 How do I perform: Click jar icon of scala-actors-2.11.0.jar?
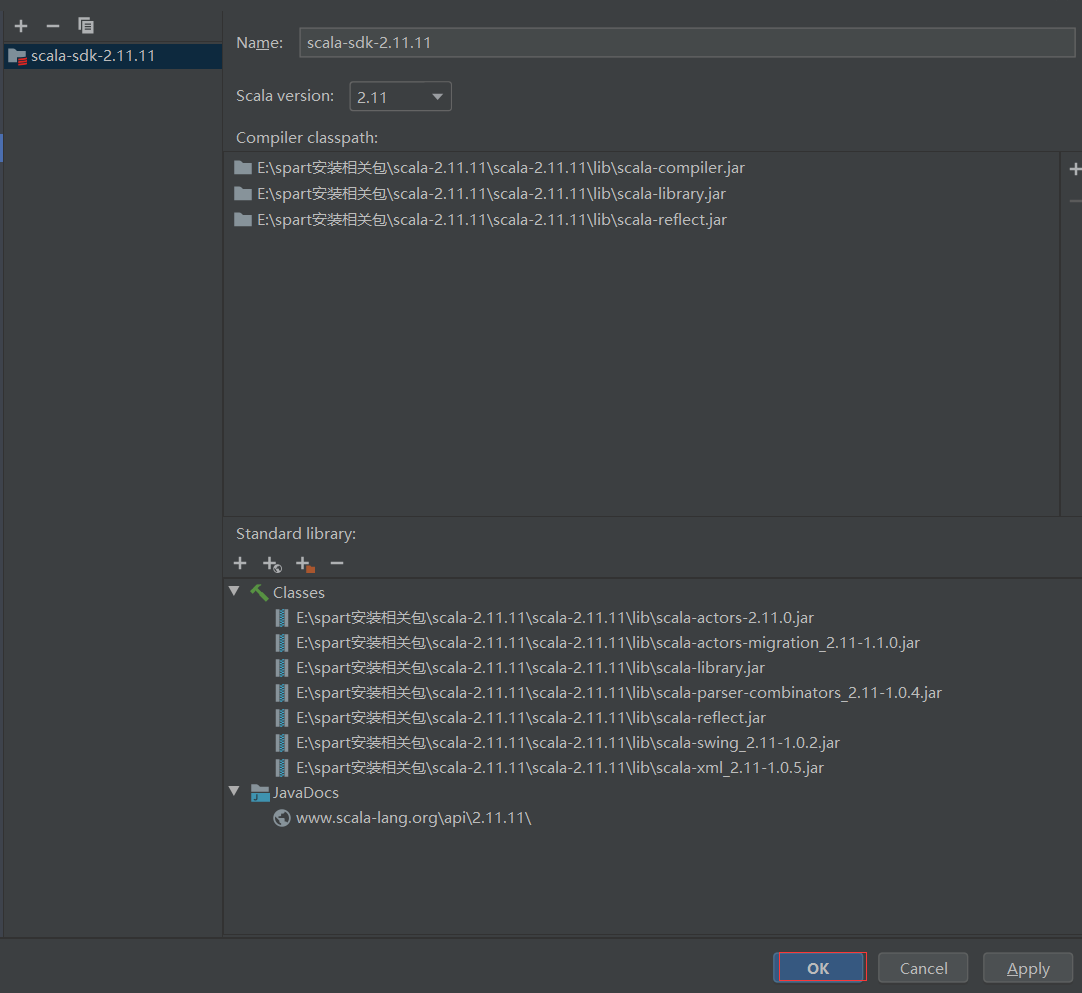tap(282, 618)
